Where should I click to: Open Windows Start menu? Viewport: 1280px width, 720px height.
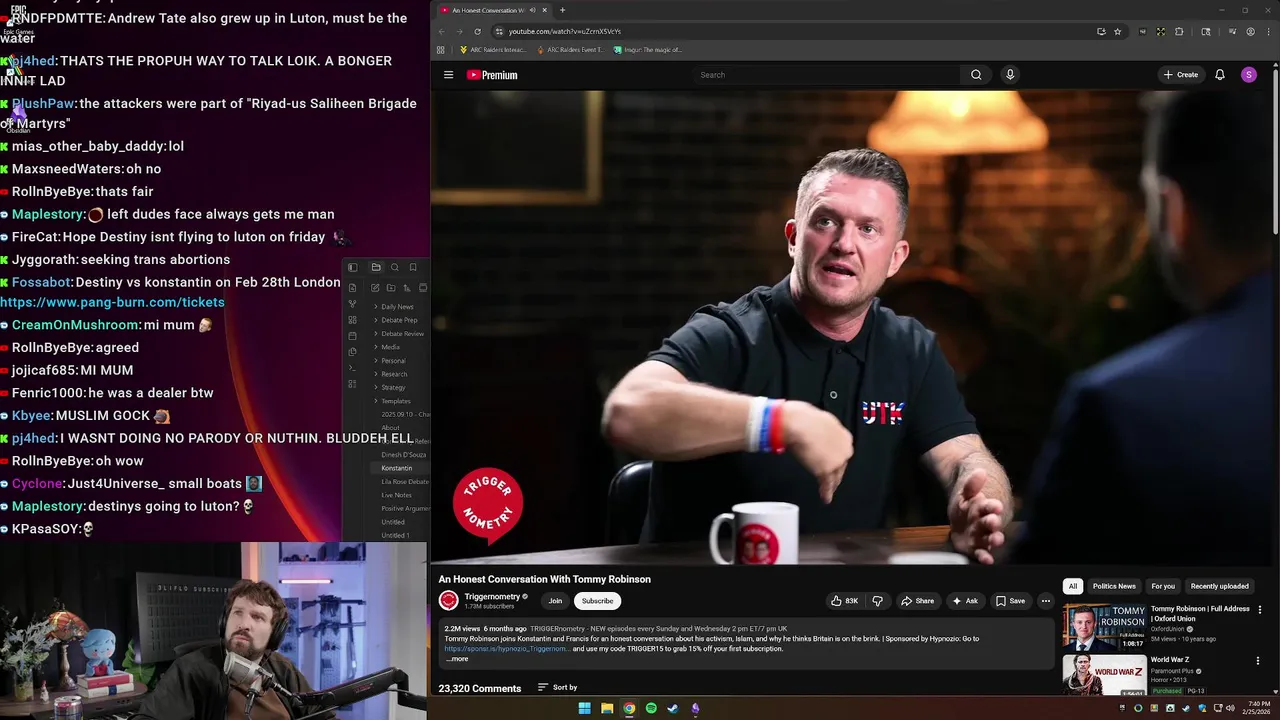point(585,708)
